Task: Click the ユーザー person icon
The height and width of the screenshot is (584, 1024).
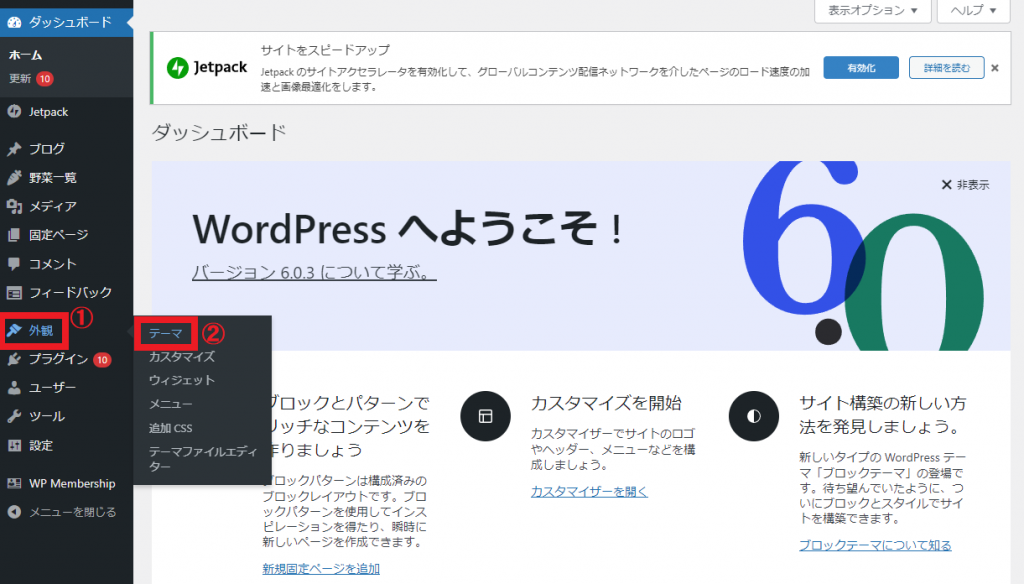Action: (x=14, y=388)
